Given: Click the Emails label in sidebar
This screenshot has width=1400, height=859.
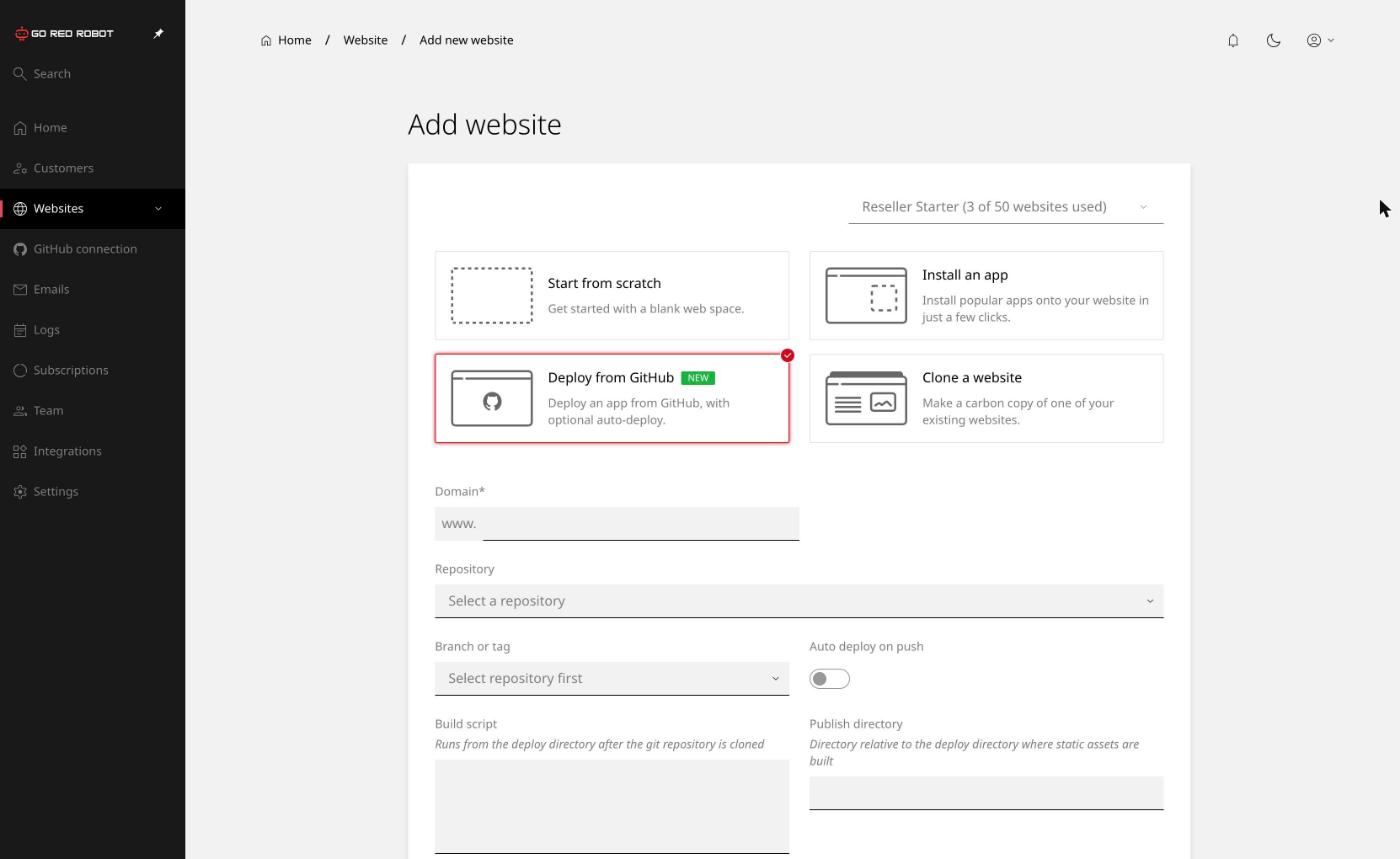Looking at the screenshot, I should point(51,290).
